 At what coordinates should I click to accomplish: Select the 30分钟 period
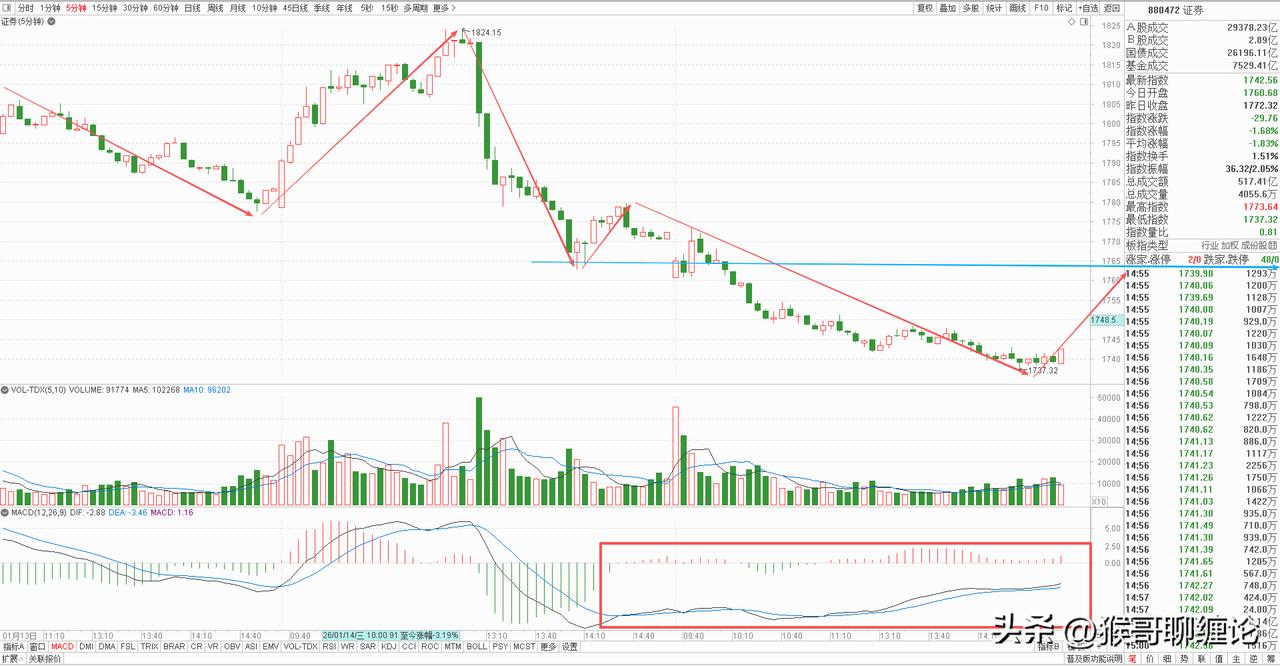[135, 8]
